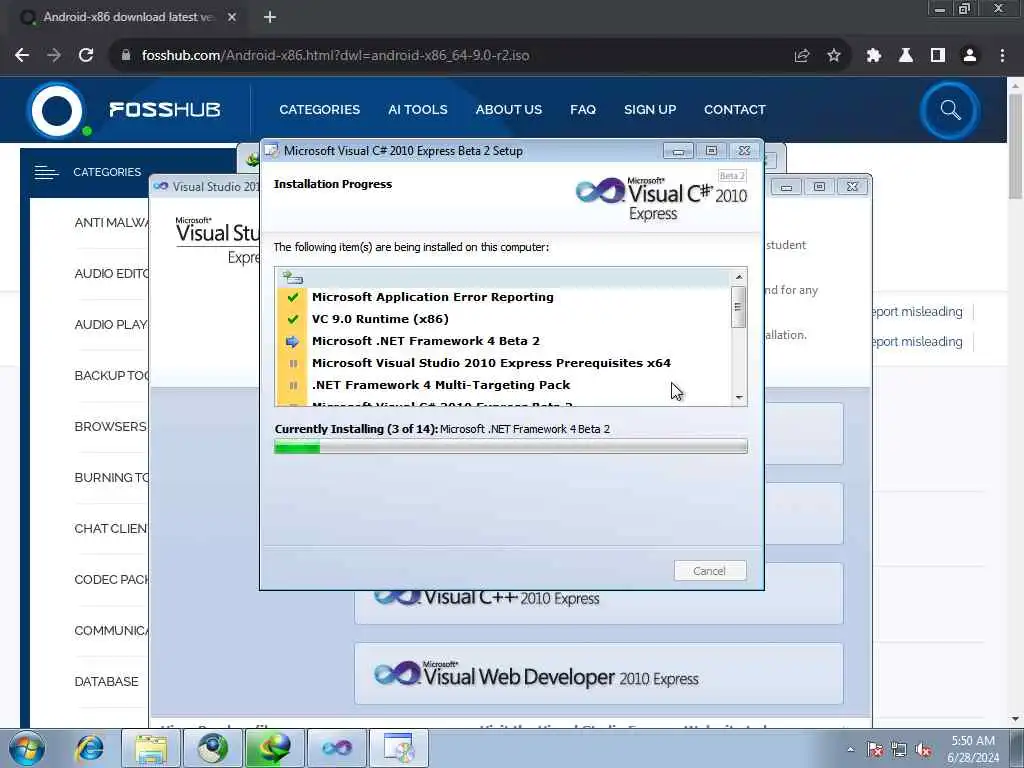The width and height of the screenshot is (1024, 768).
Task: Click the first report misleading link
Action: [918, 312]
